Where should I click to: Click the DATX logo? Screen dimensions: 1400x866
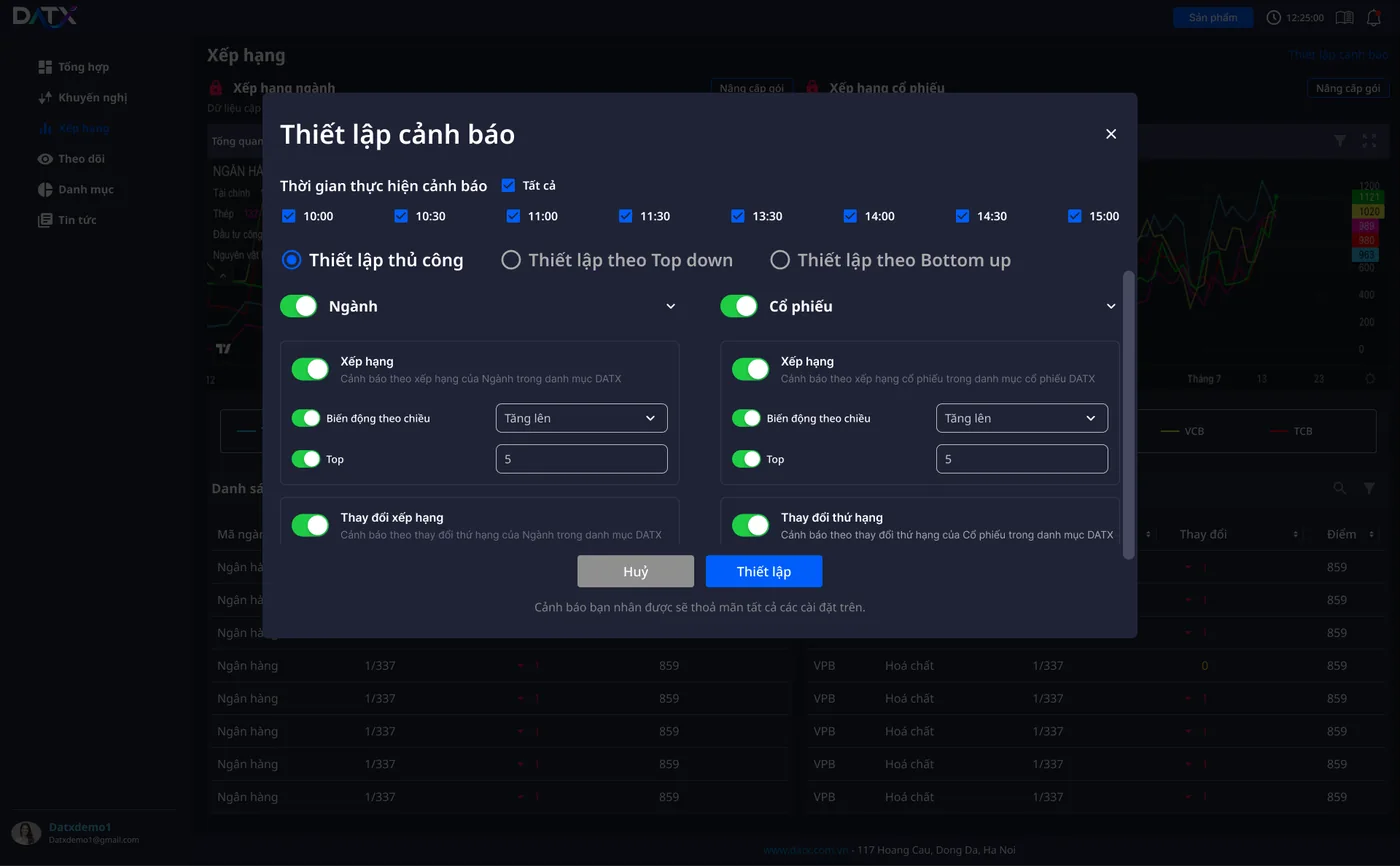(45, 16)
